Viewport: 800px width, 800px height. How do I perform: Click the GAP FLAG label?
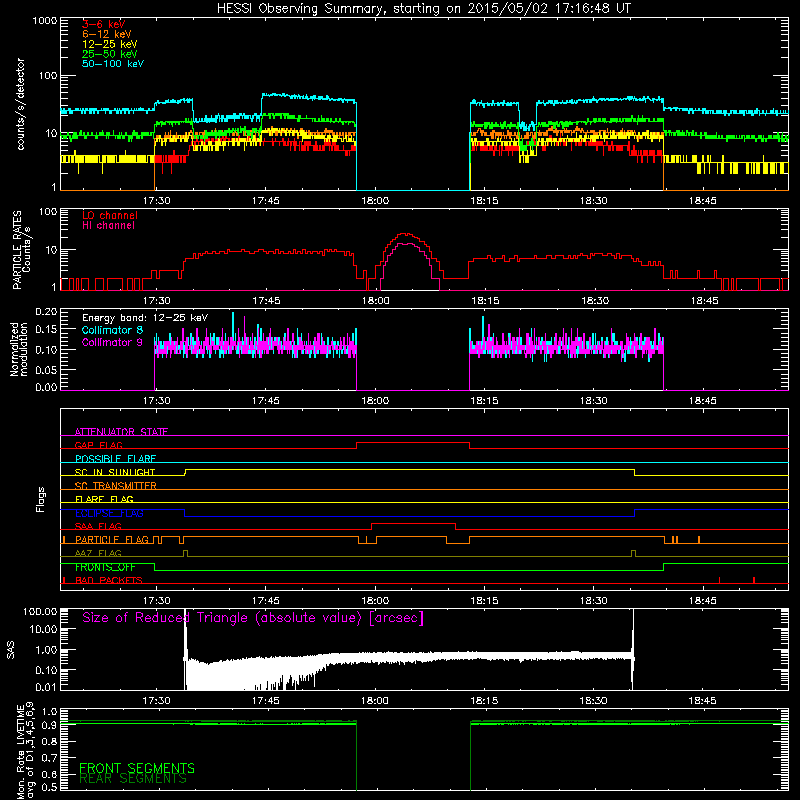coord(98,445)
